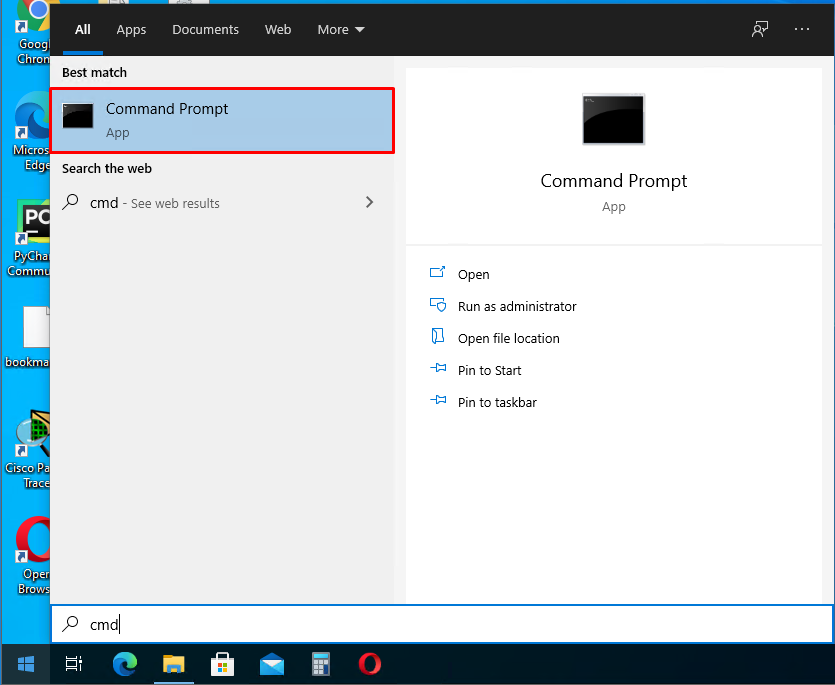Open Microsoft Store from the taskbar
This screenshot has width=835, height=685.
click(223, 664)
